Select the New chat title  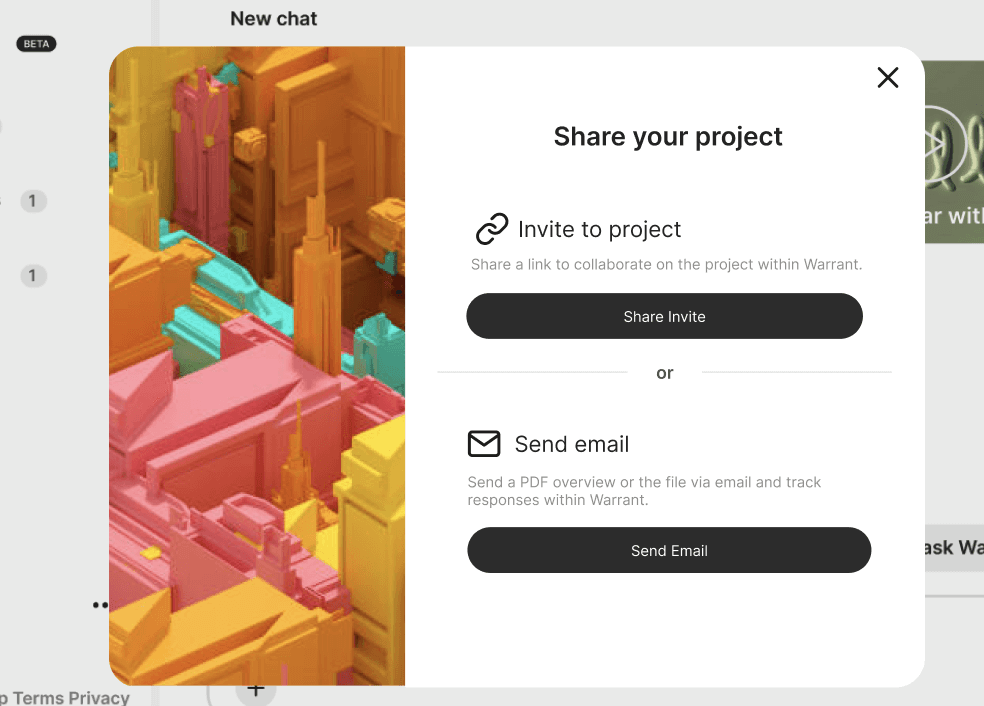click(x=274, y=19)
